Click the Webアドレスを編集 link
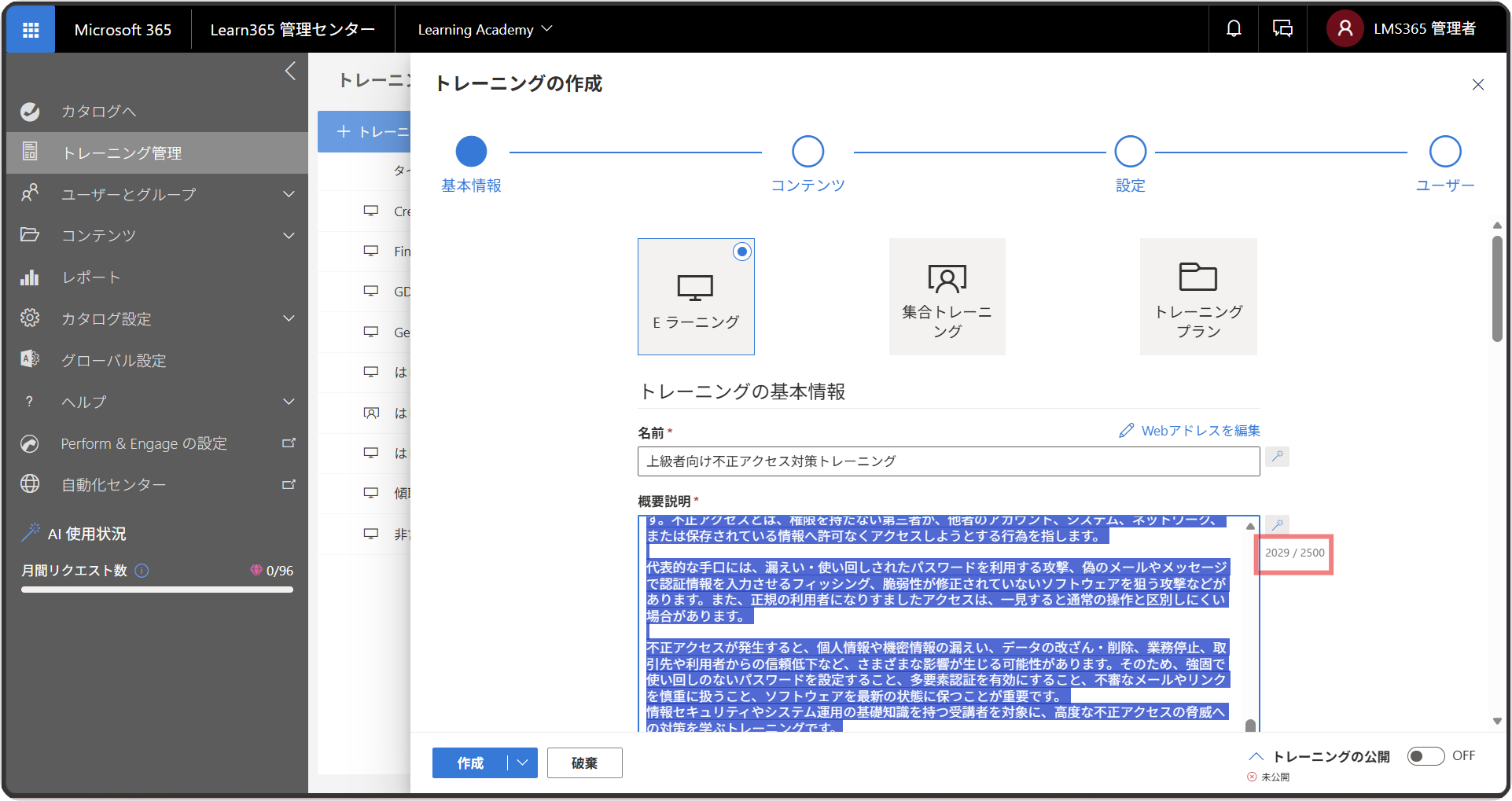The image size is (1512, 801). pos(1200,431)
